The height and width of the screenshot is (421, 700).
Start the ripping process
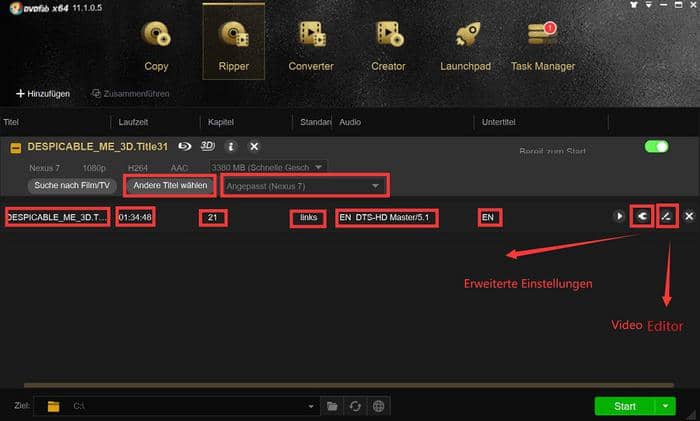coord(625,406)
